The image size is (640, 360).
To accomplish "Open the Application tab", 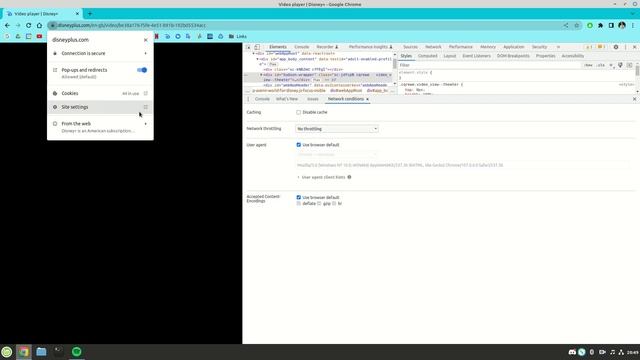I will (513, 47).
